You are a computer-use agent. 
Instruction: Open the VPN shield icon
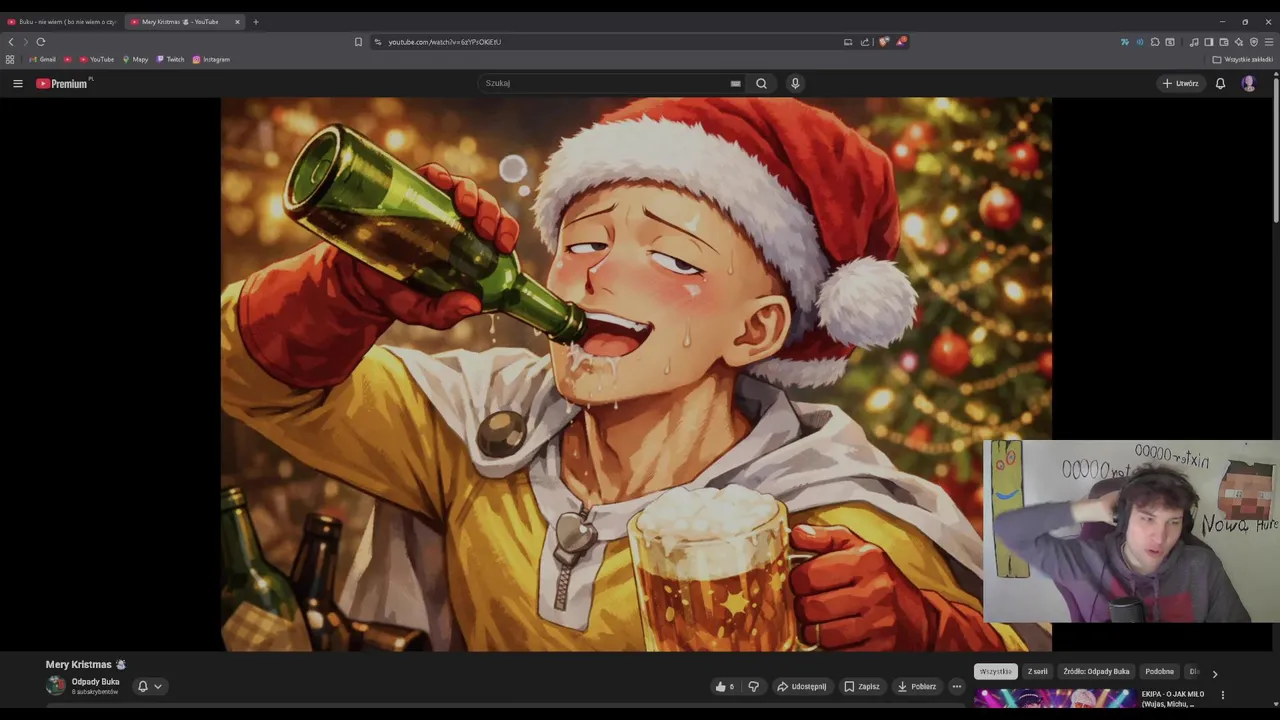[1254, 42]
